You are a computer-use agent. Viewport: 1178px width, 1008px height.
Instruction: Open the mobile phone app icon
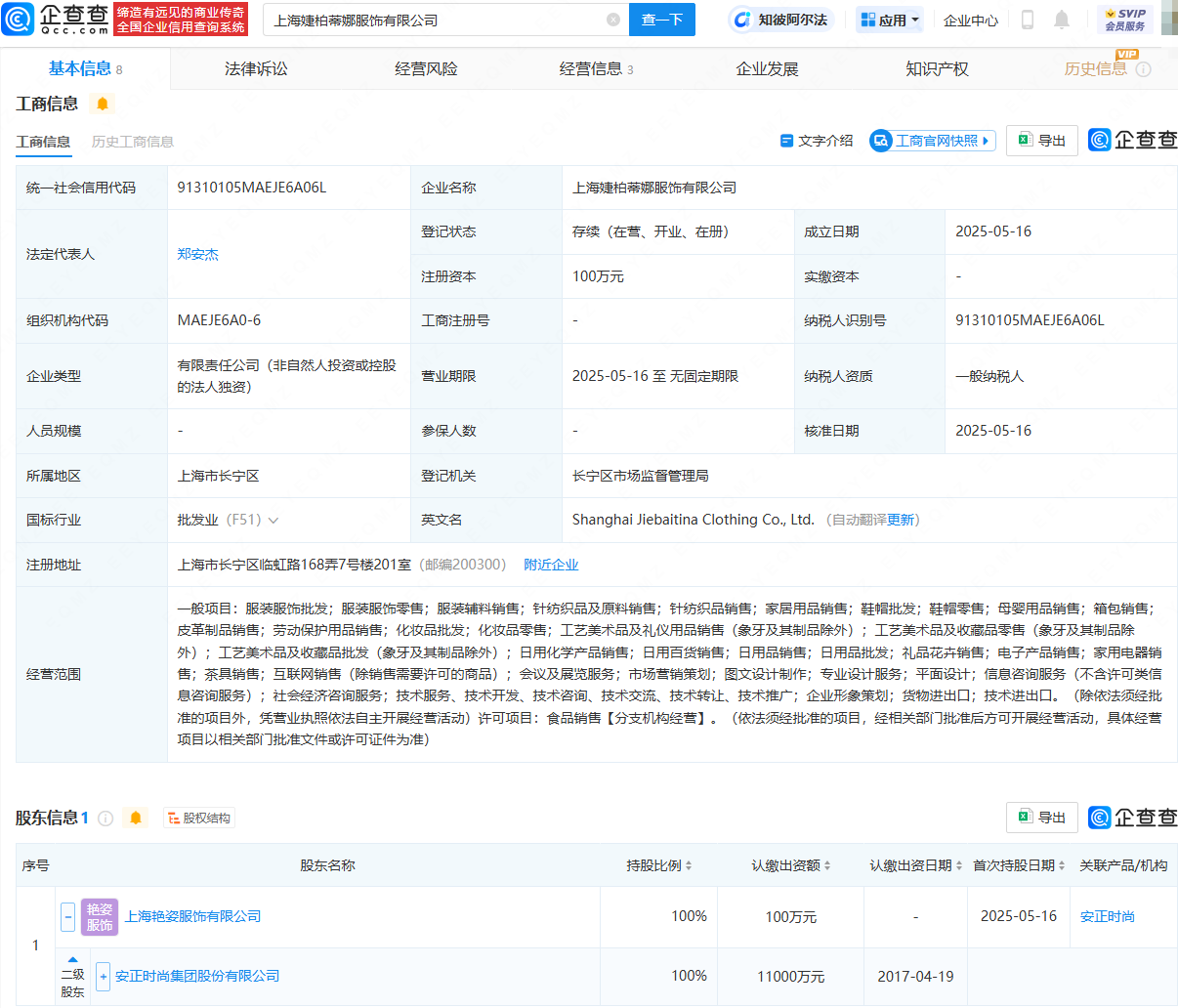pos(1028,20)
